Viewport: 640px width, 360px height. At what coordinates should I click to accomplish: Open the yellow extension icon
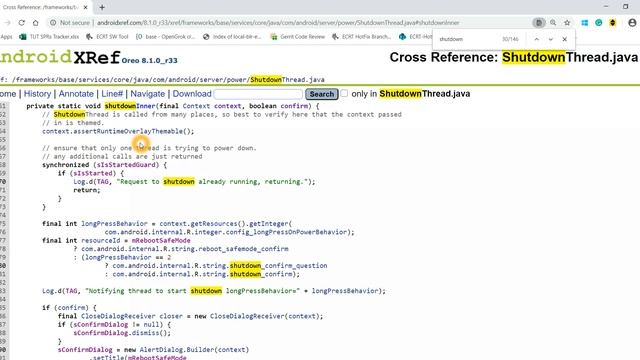coord(612,23)
